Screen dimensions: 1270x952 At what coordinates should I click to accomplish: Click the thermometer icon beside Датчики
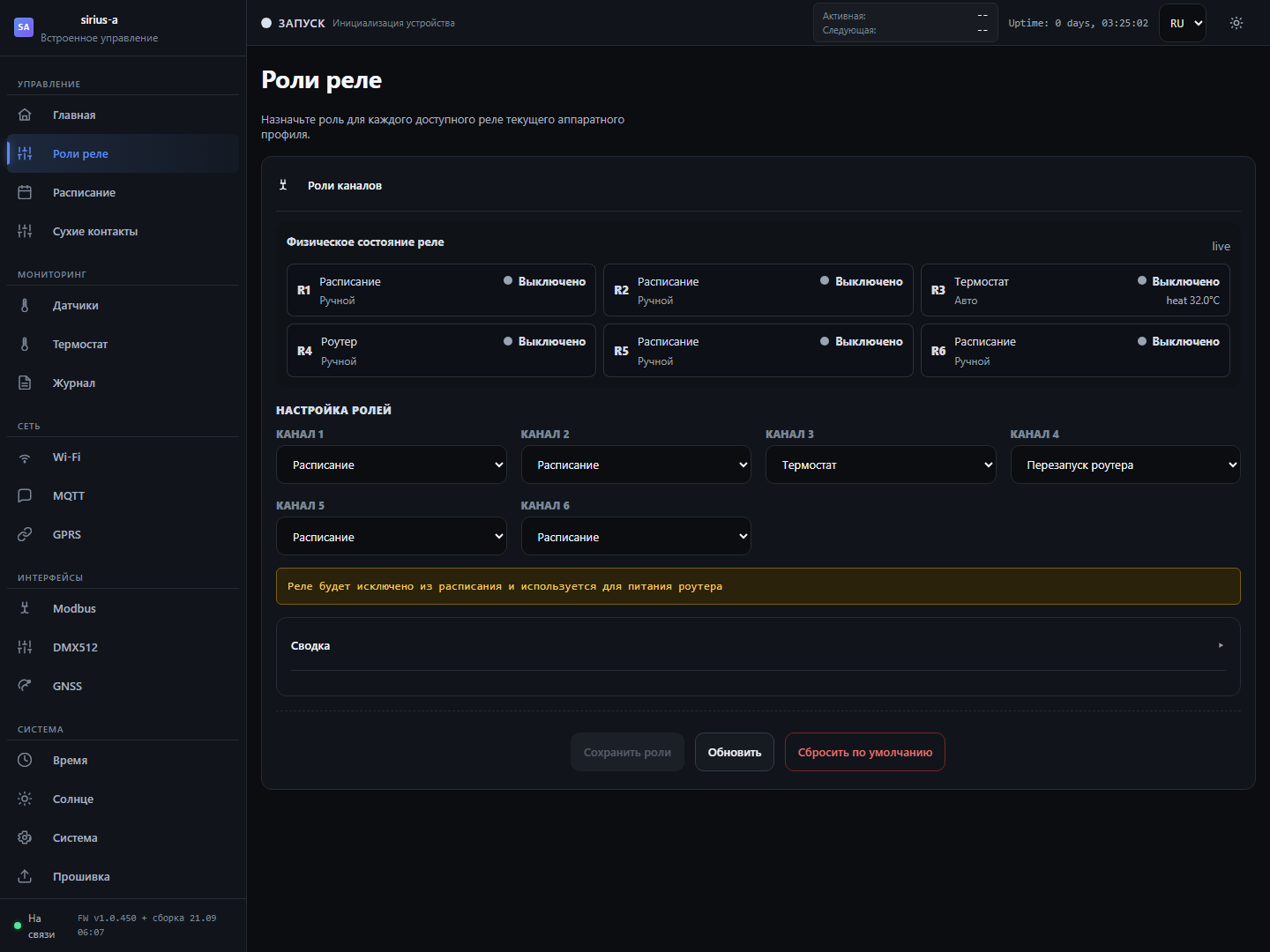[x=25, y=305]
